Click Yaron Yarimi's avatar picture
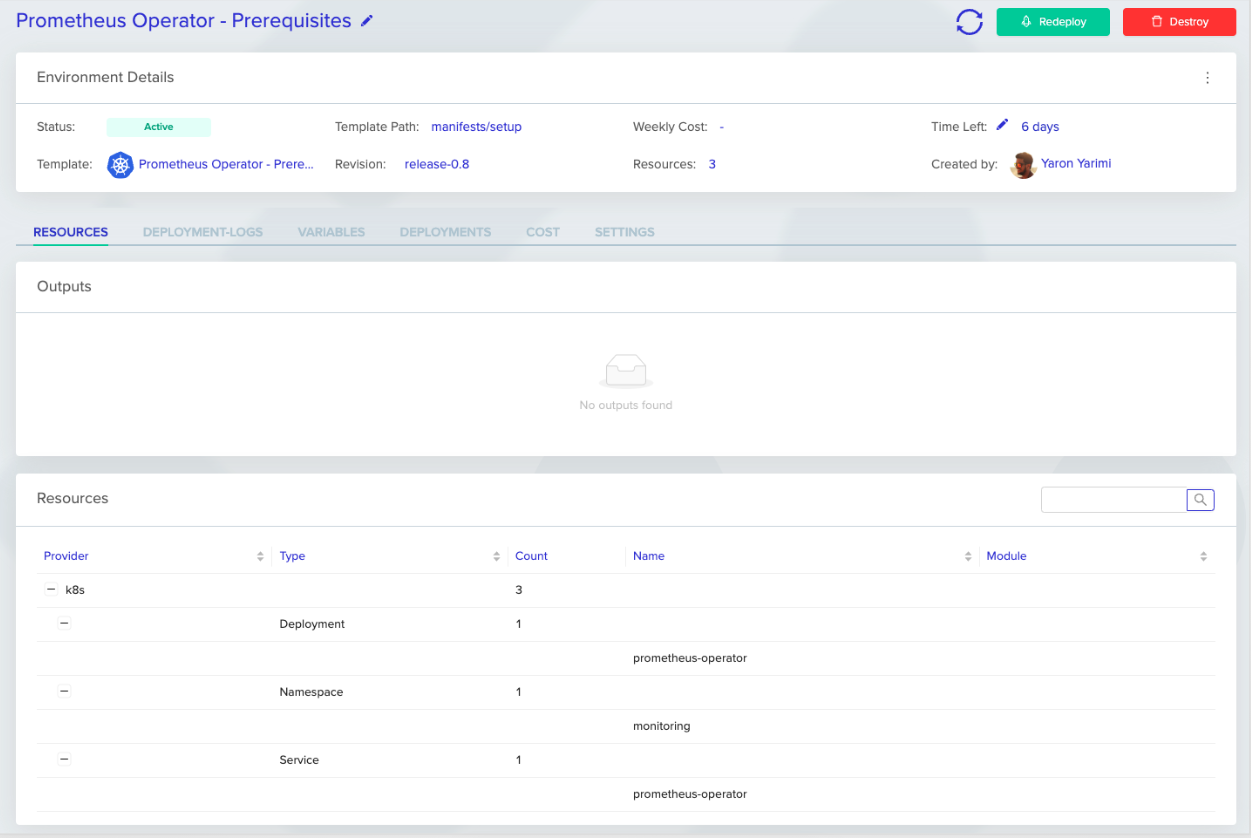Image resolution: width=1251 pixels, height=838 pixels. (1023, 165)
